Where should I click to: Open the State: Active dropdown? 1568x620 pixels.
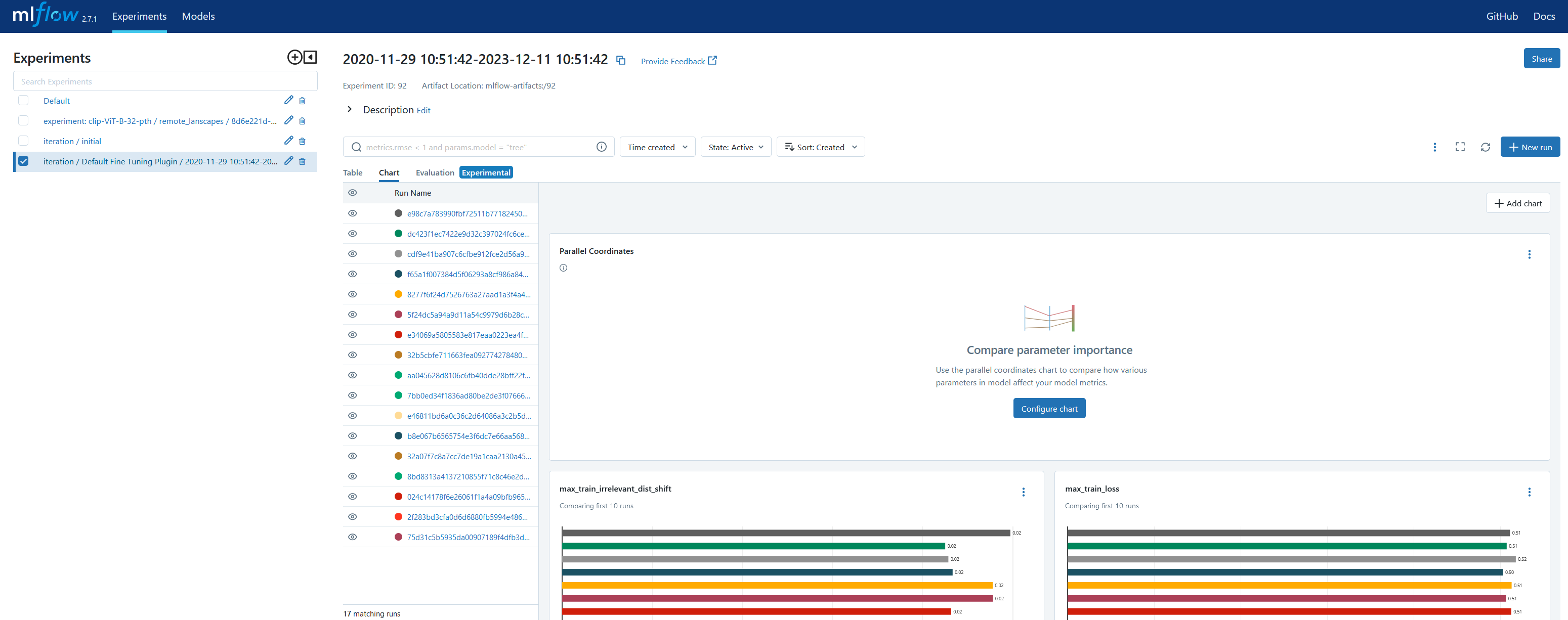pyautogui.click(x=736, y=147)
